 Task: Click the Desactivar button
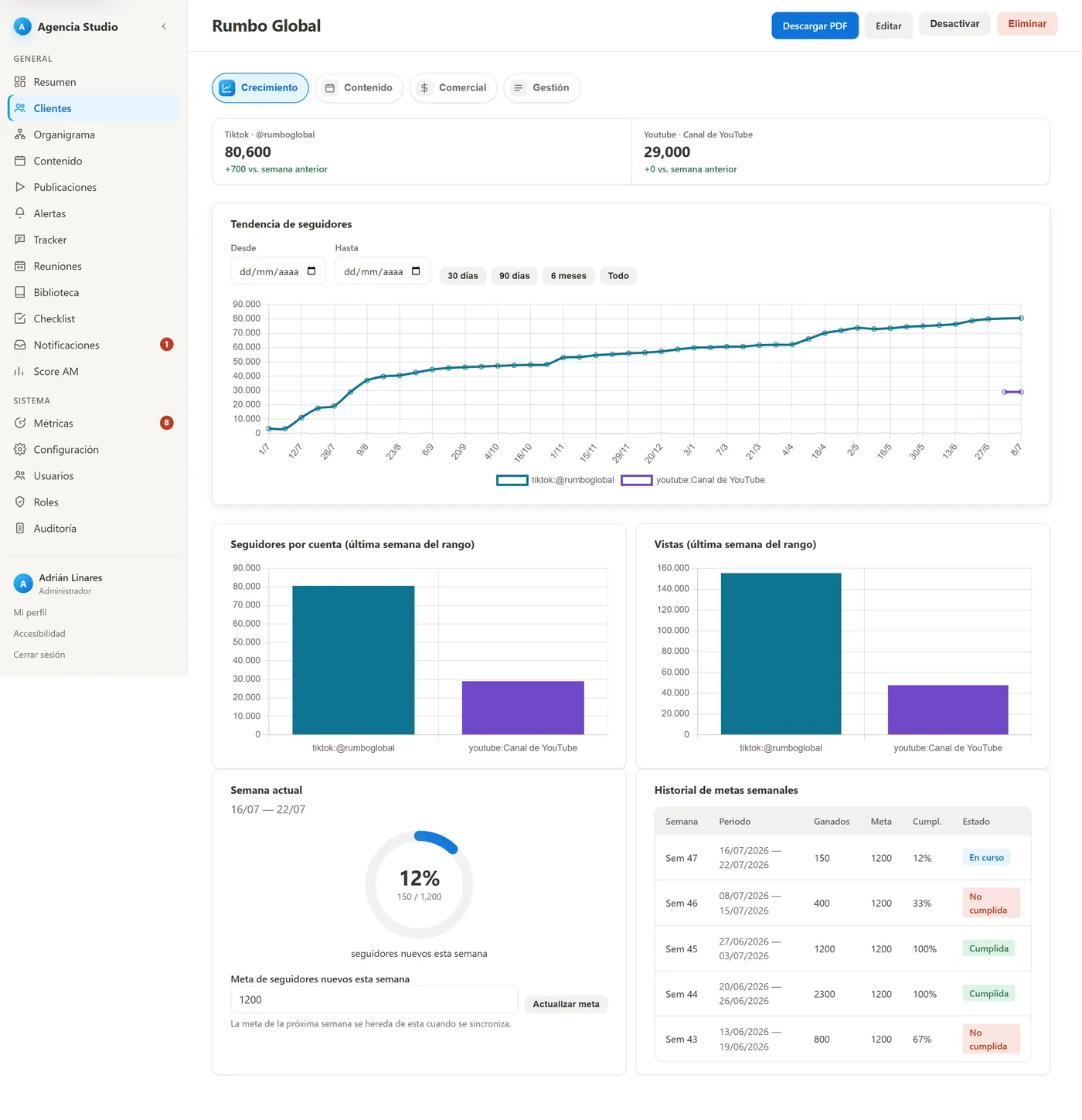[954, 24]
